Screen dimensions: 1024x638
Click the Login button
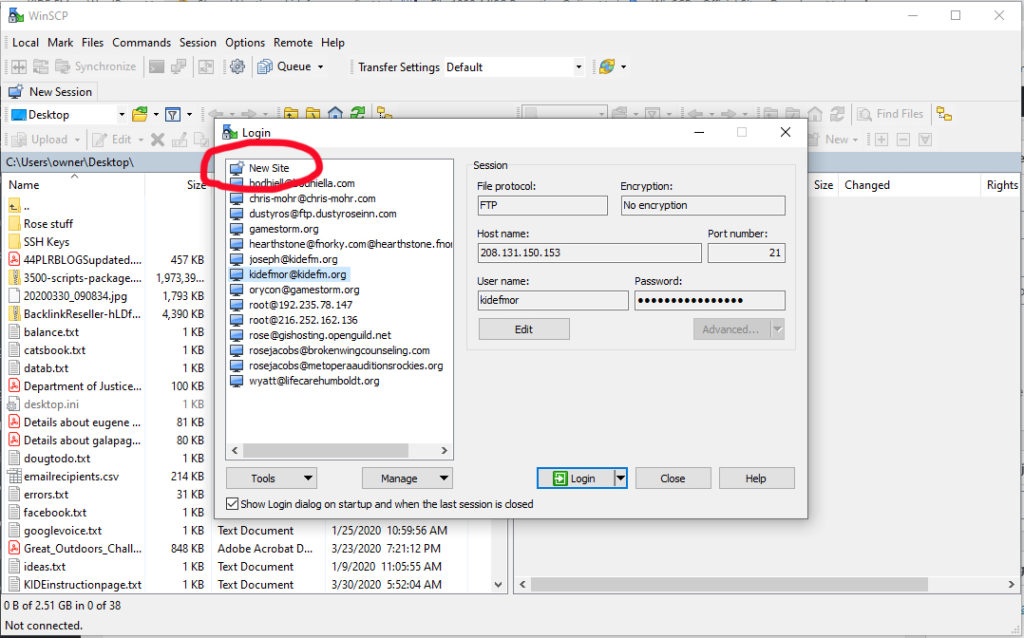pyautogui.click(x=575, y=478)
